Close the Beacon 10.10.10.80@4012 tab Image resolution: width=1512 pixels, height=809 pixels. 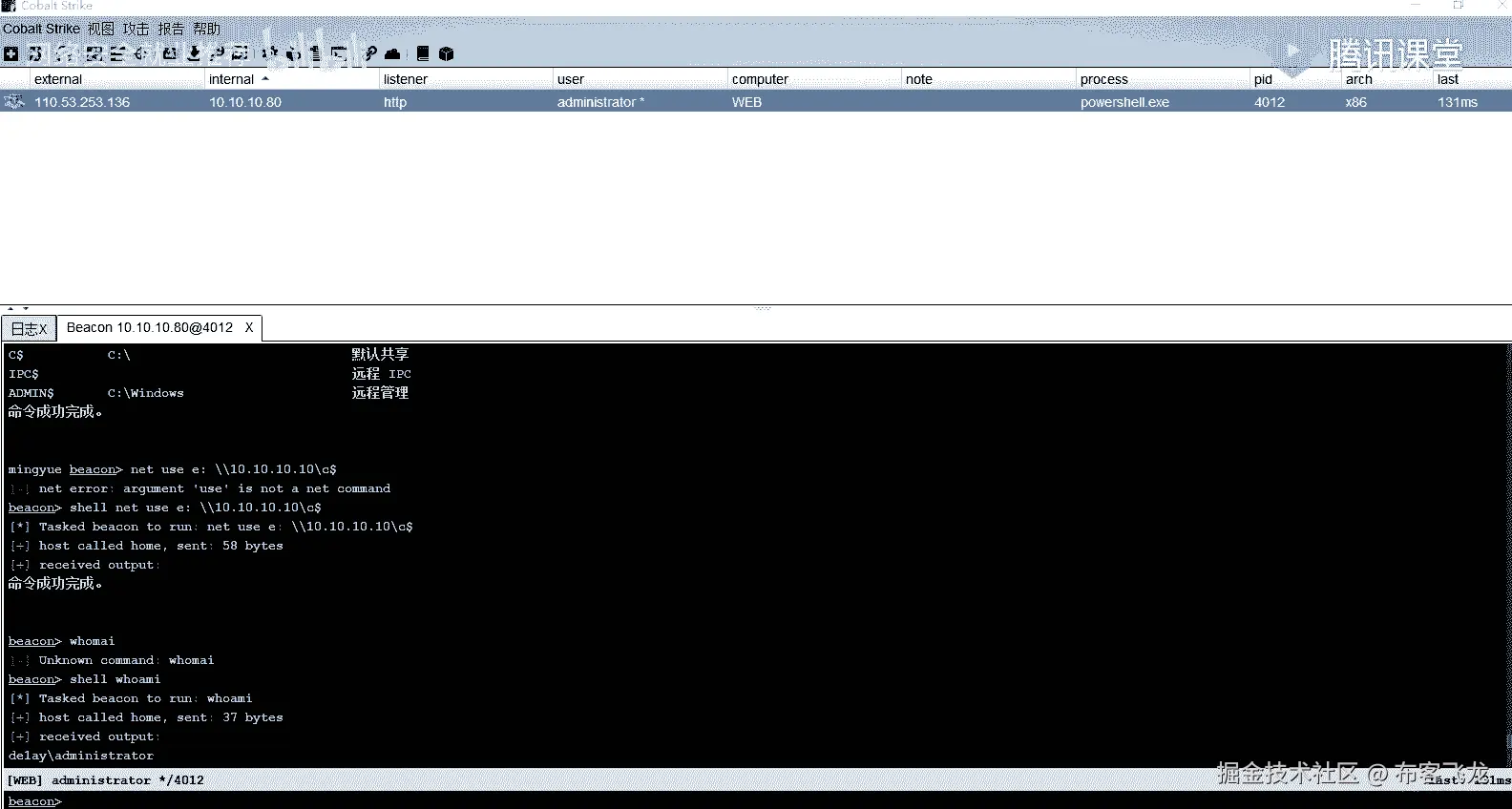tap(249, 327)
